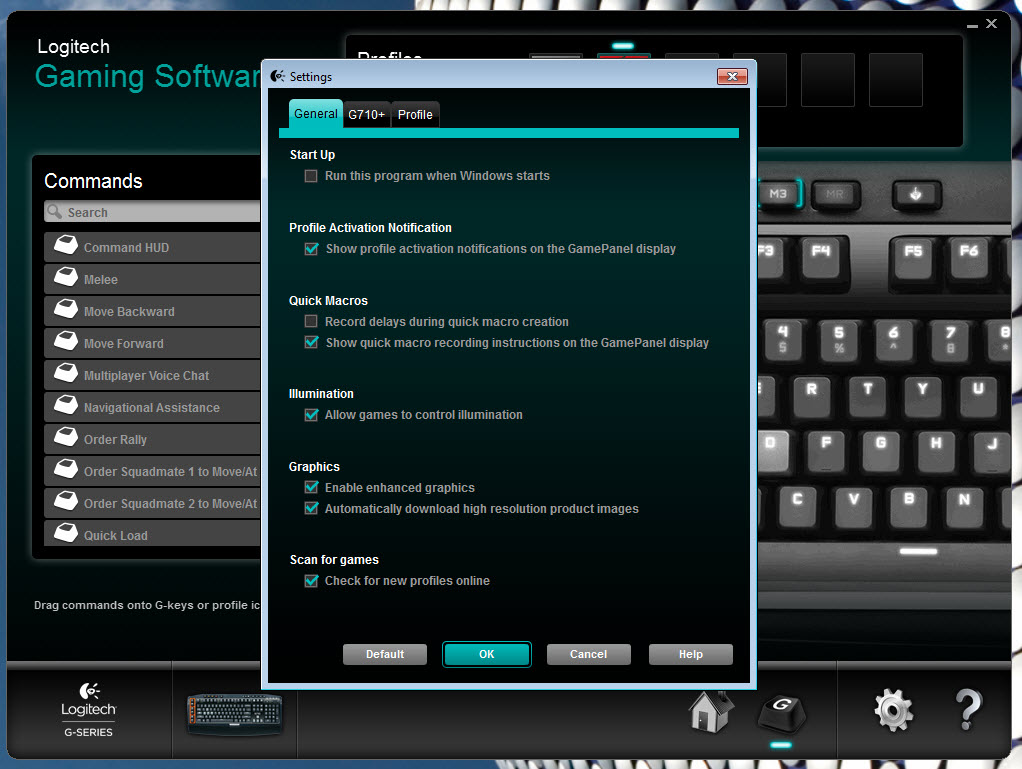Click the 5 key on keyboard image
The height and width of the screenshot is (769, 1022).
tap(839, 341)
